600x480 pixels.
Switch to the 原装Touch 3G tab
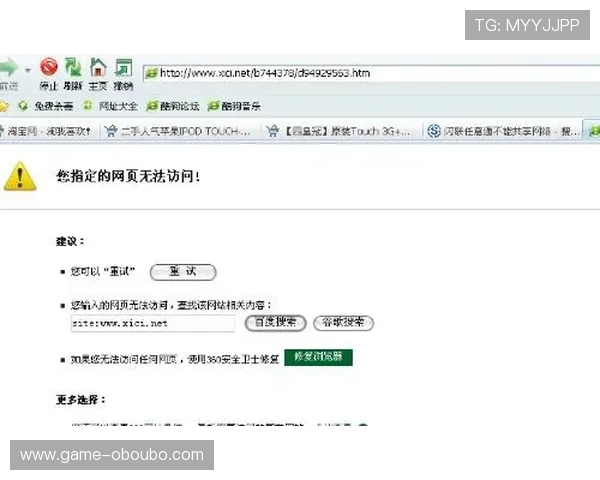pyautogui.click(x=341, y=131)
